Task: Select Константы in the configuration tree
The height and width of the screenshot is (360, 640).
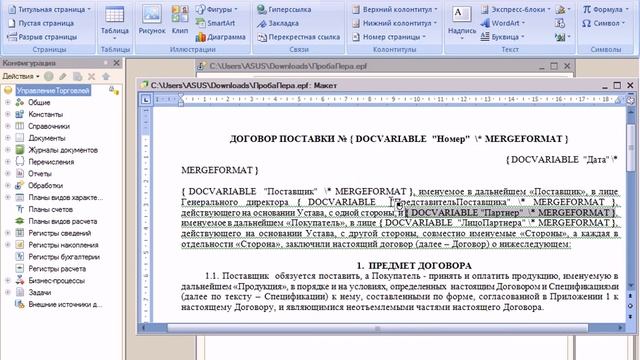Action: (x=45, y=114)
